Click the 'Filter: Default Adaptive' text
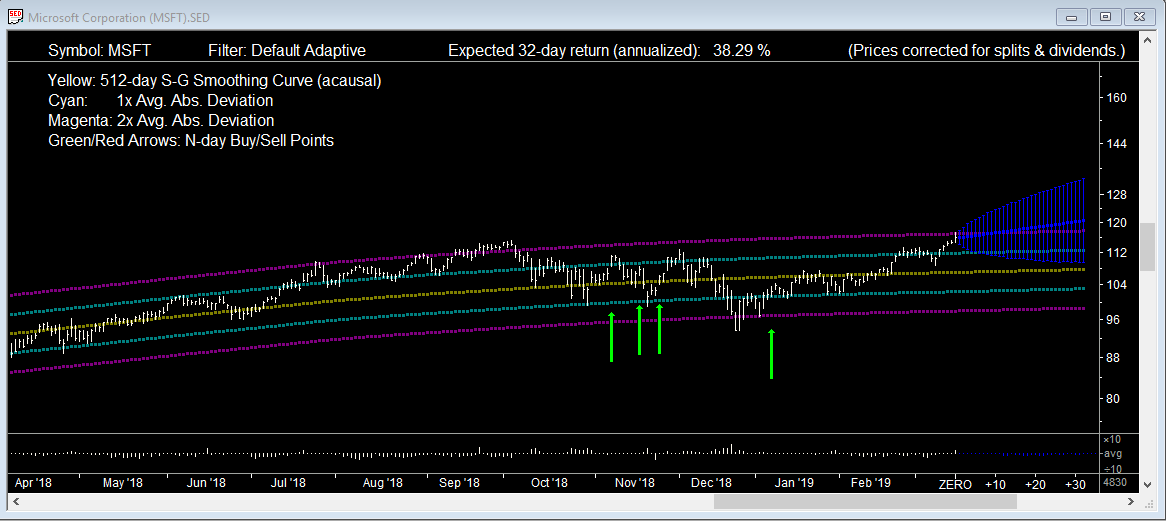The height and width of the screenshot is (521, 1166). coord(287,51)
